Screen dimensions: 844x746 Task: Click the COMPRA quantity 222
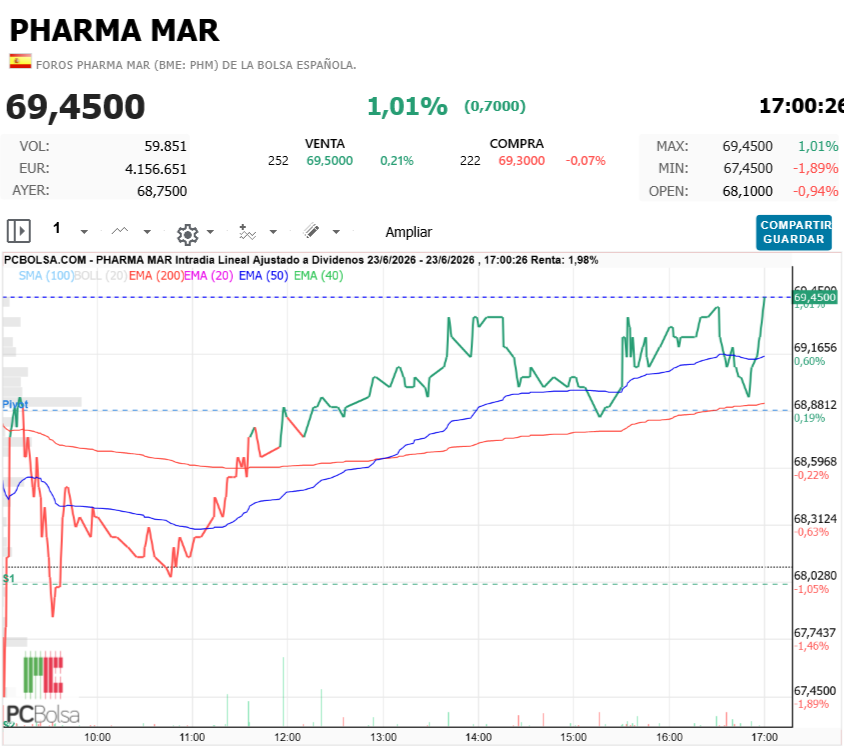[x=470, y=161]
